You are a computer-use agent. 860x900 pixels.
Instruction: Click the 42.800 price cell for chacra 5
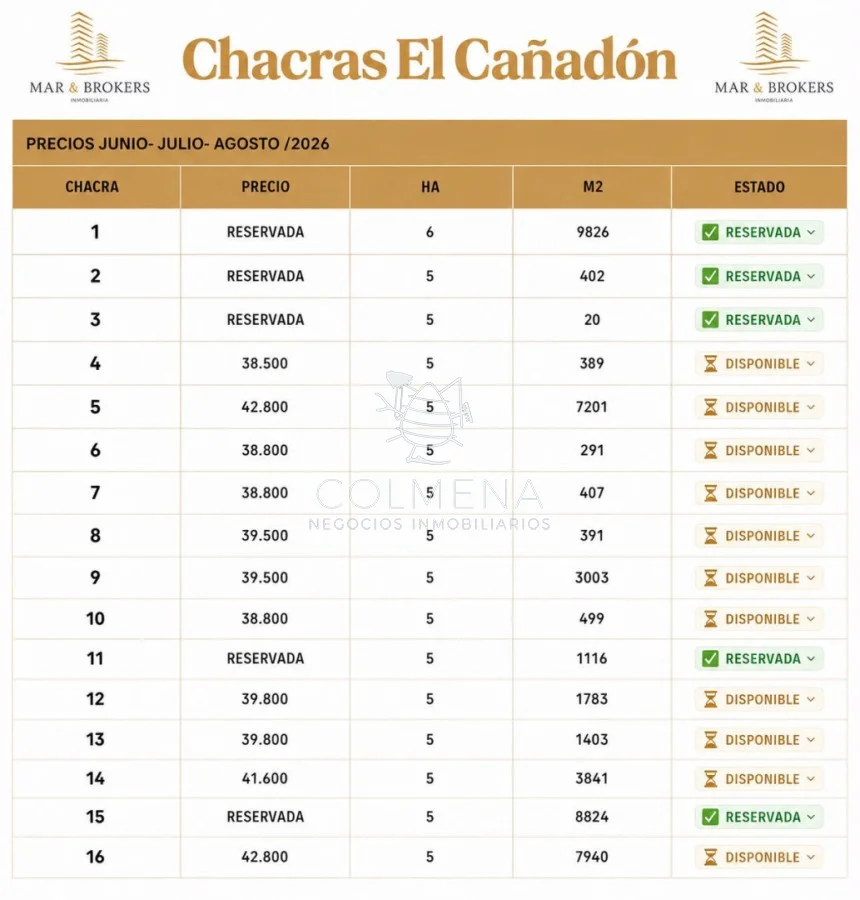[265, 407]
